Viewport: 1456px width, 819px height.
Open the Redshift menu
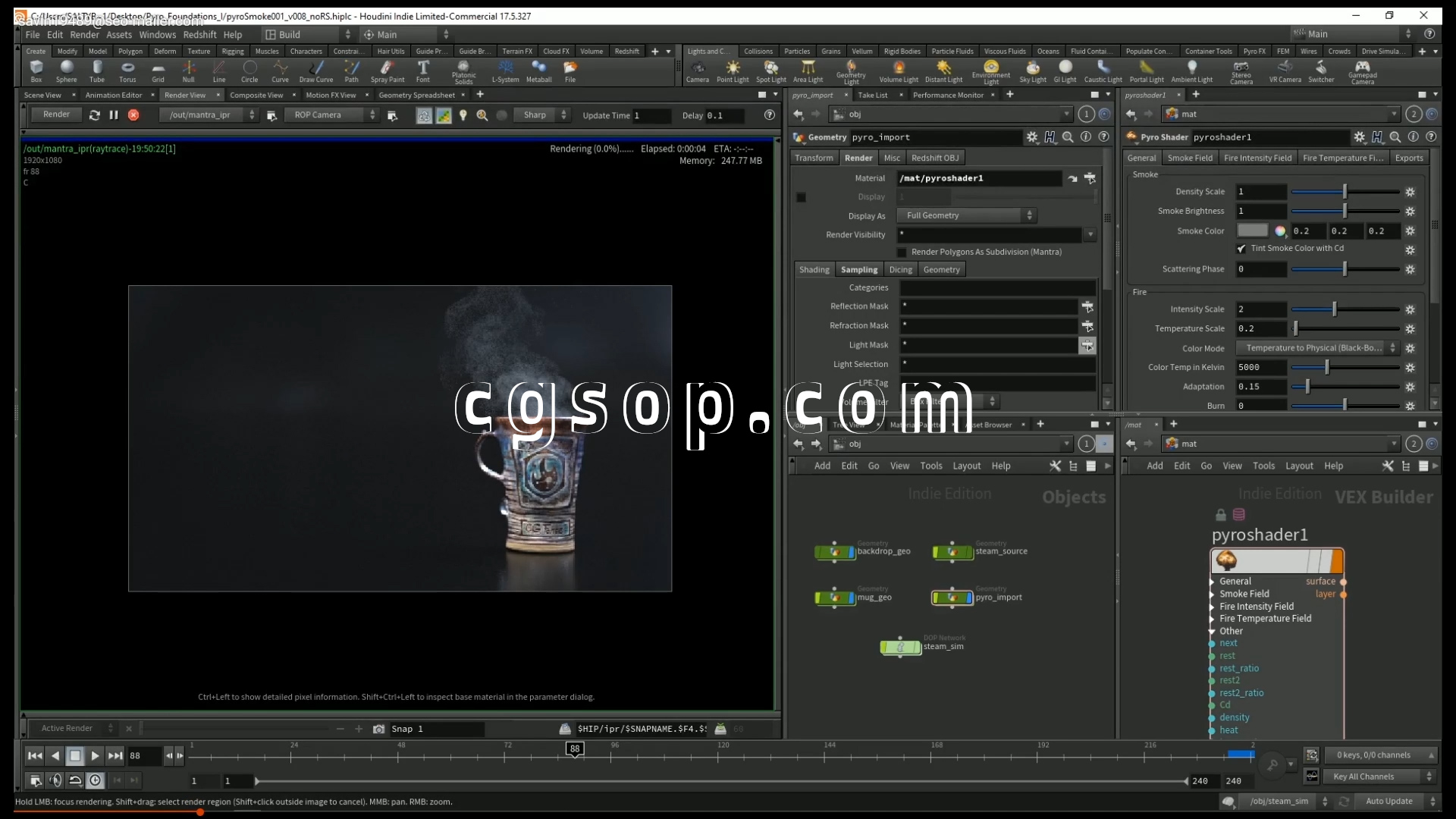[x=199, y=35]
